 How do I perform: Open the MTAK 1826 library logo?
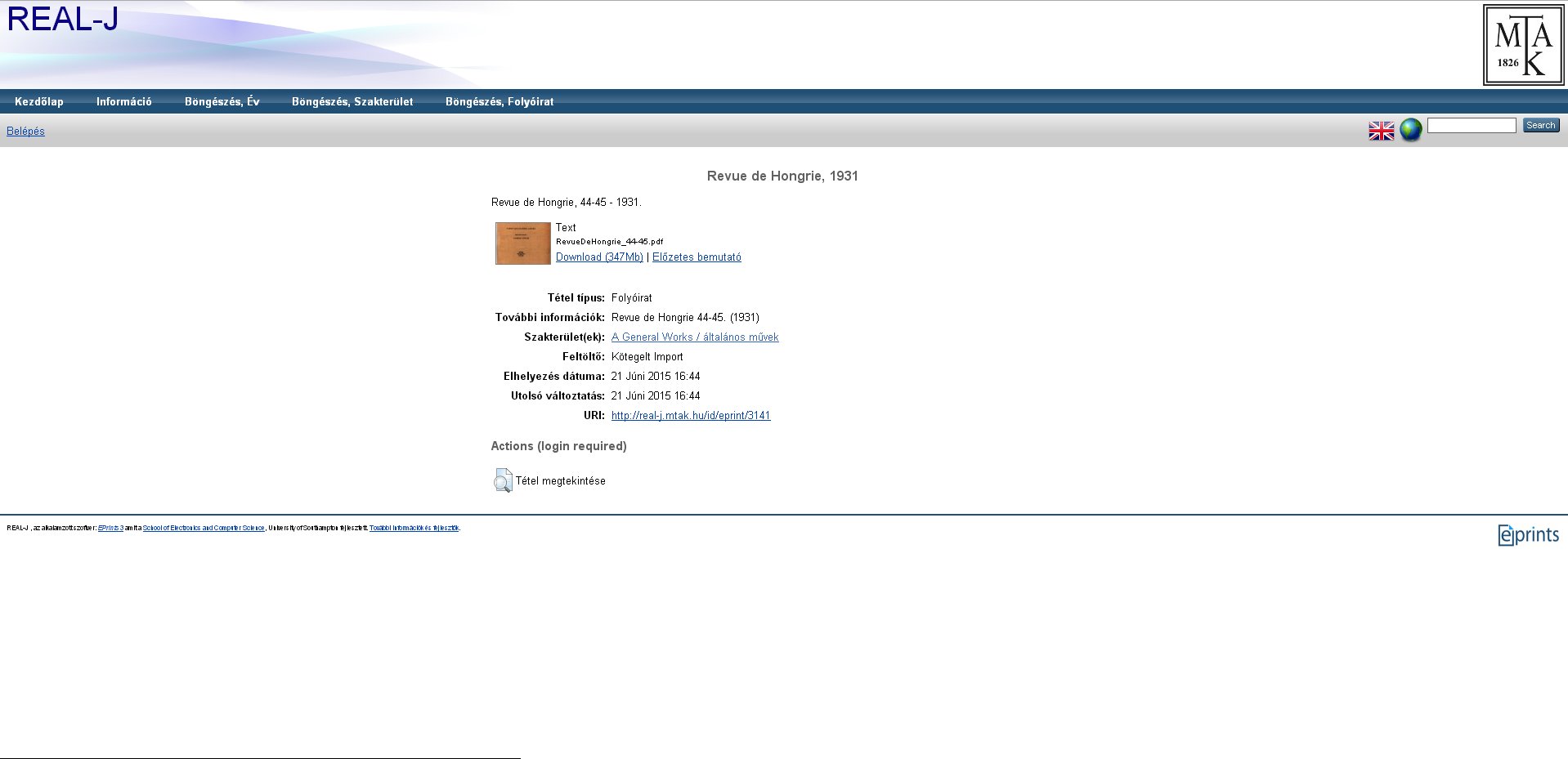(x=1523, y=45)
